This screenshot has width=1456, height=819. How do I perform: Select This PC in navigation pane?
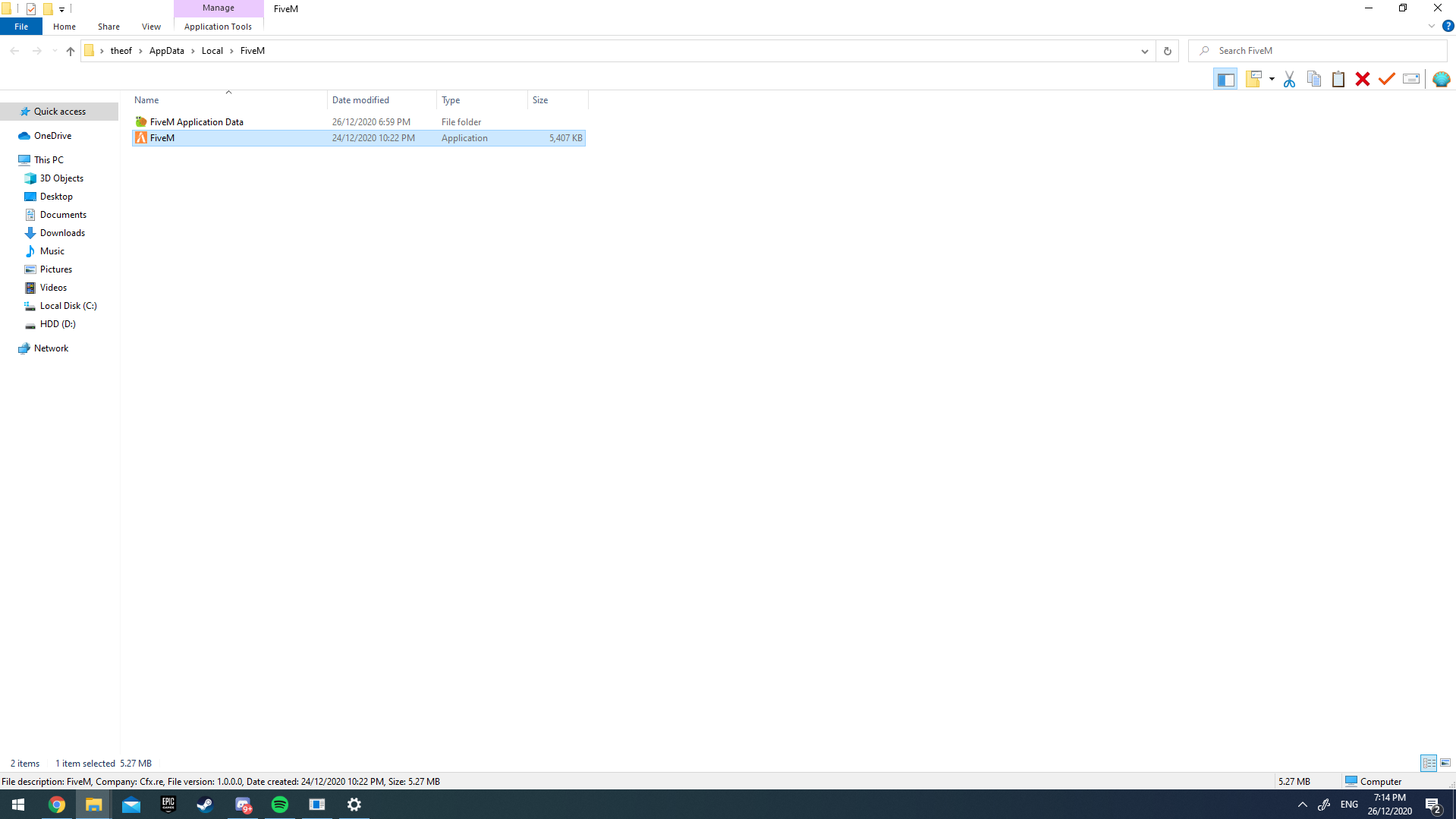(49, 160)
